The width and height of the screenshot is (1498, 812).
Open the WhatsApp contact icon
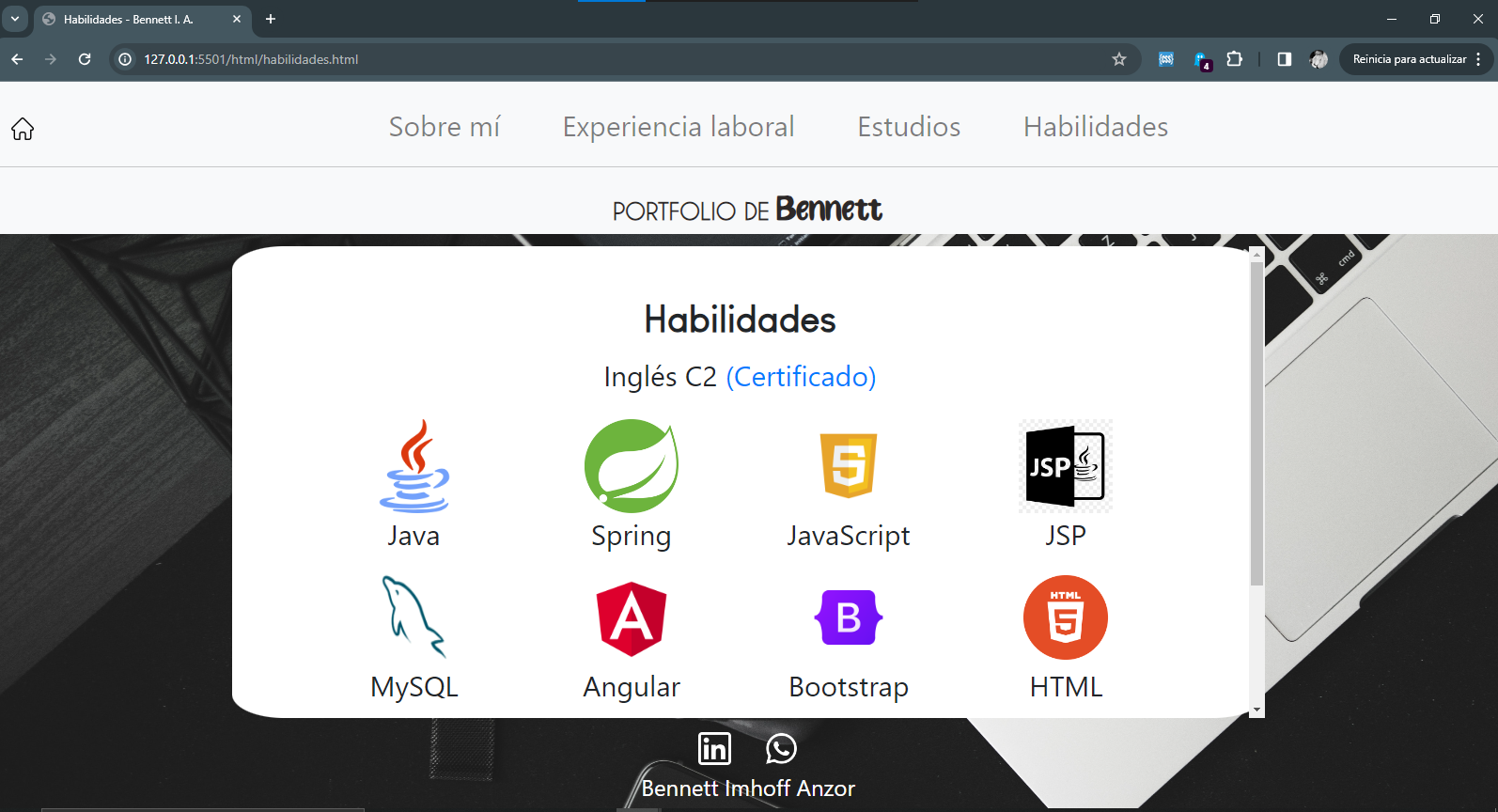click(781, 749)
